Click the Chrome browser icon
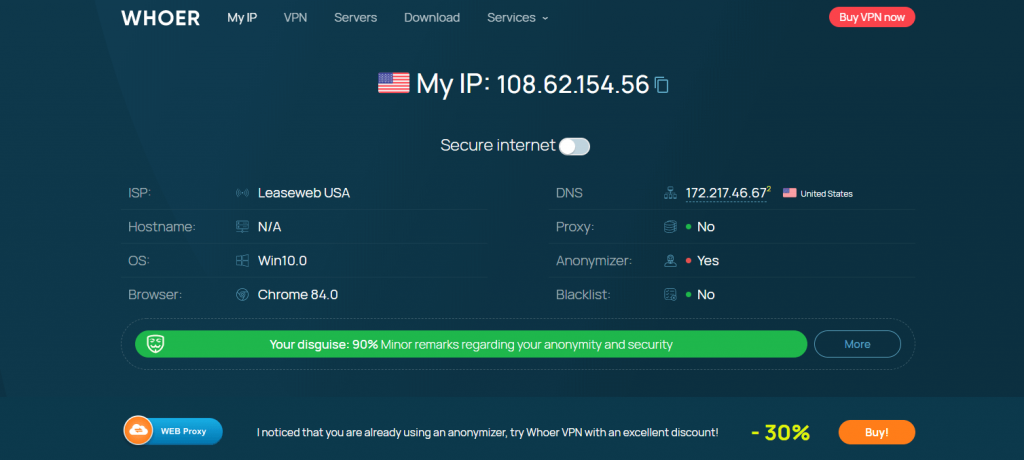The image size is (1024, 460). tap(242, 295)
